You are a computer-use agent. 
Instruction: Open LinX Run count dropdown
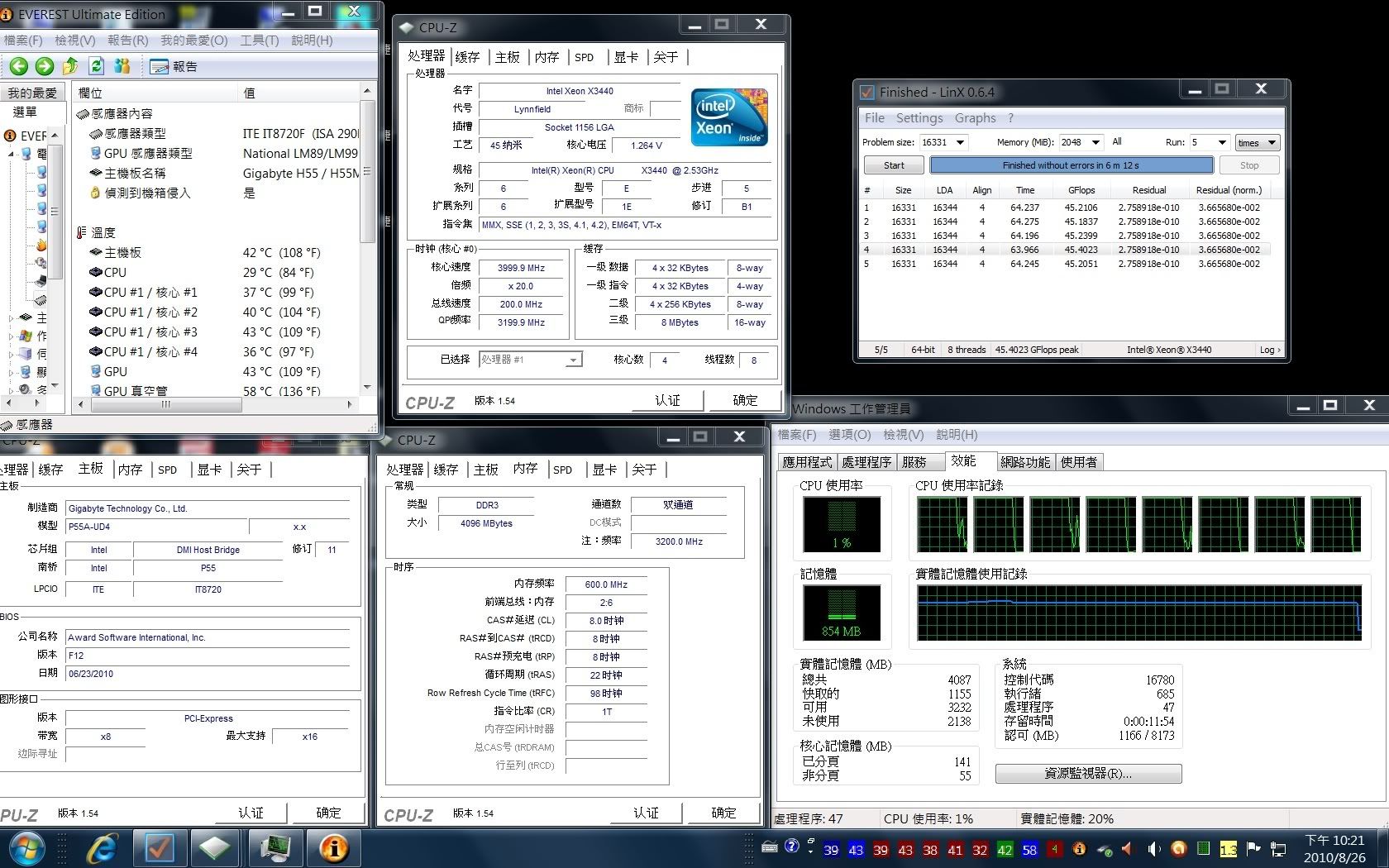(x=1222, y=142)
